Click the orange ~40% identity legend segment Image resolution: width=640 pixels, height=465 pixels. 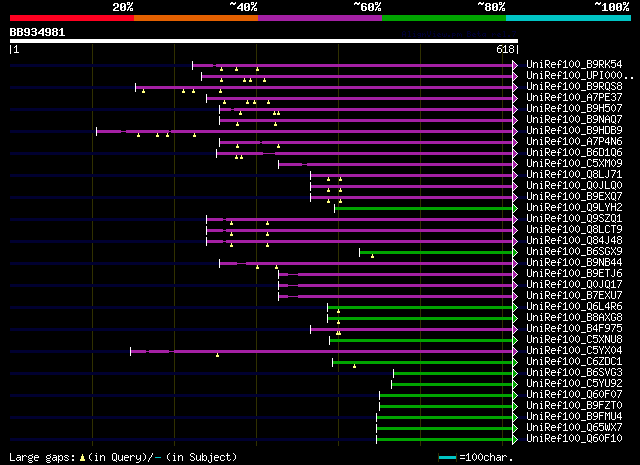[x=196, y=18]
